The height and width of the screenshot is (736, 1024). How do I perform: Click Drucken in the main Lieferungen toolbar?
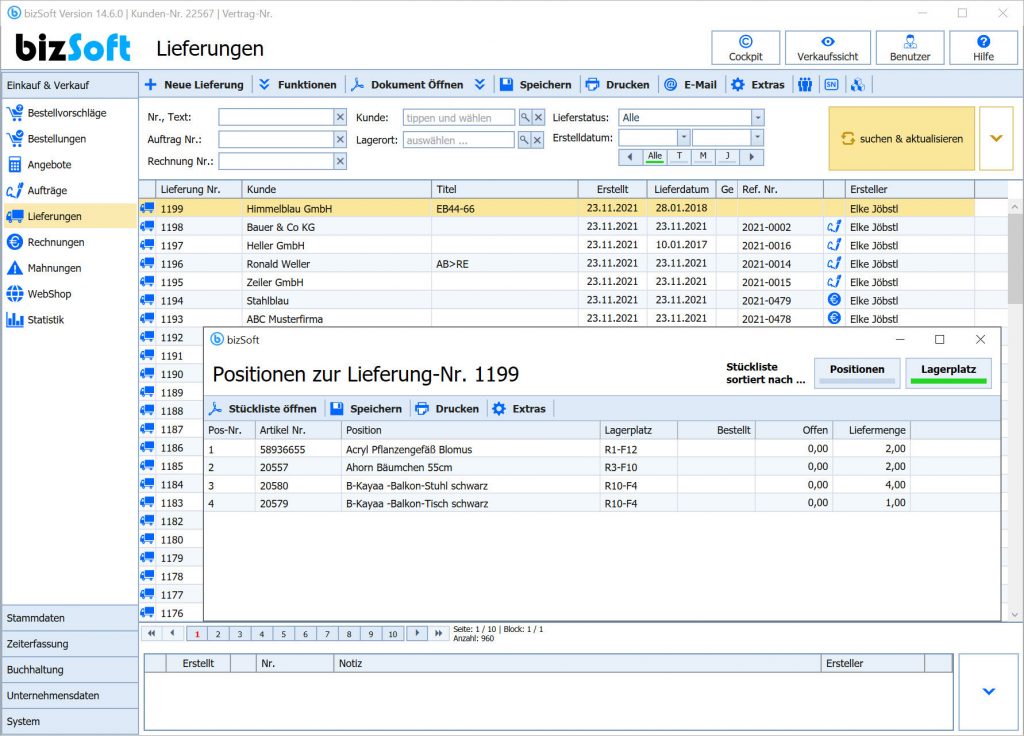pyautogui.click(x=618, y=85)
